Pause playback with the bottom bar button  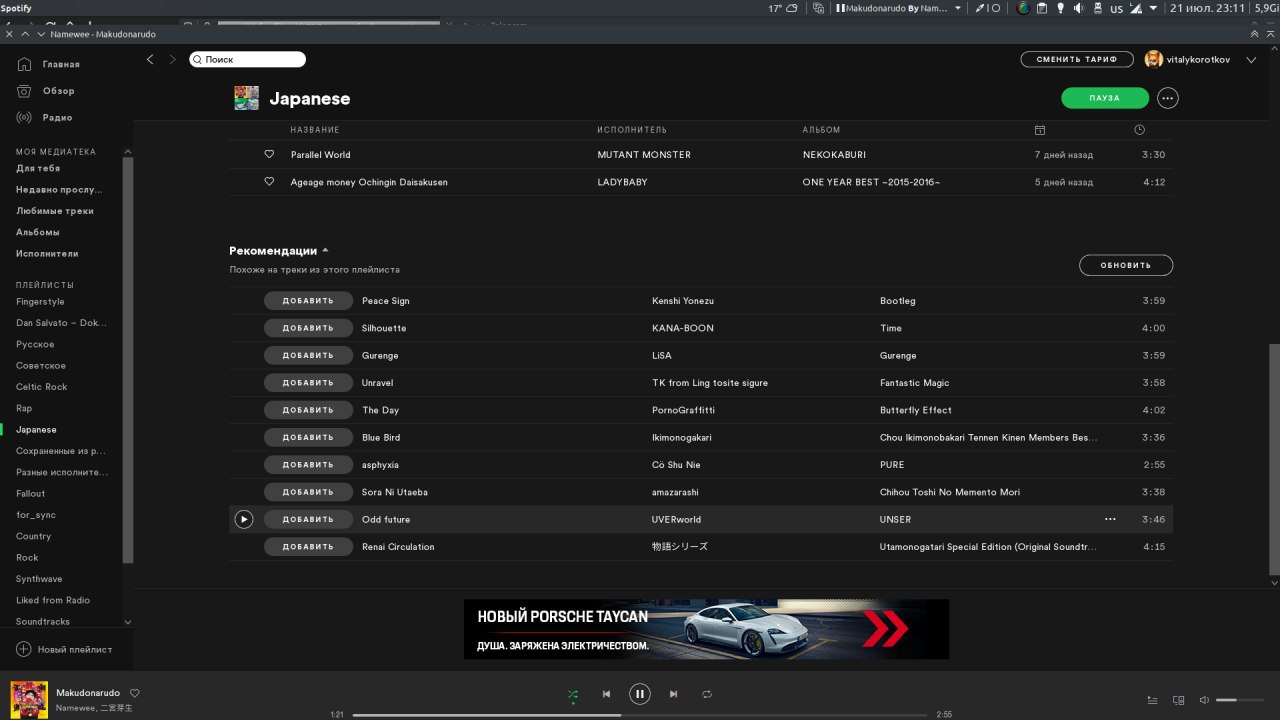pos(640,694)
